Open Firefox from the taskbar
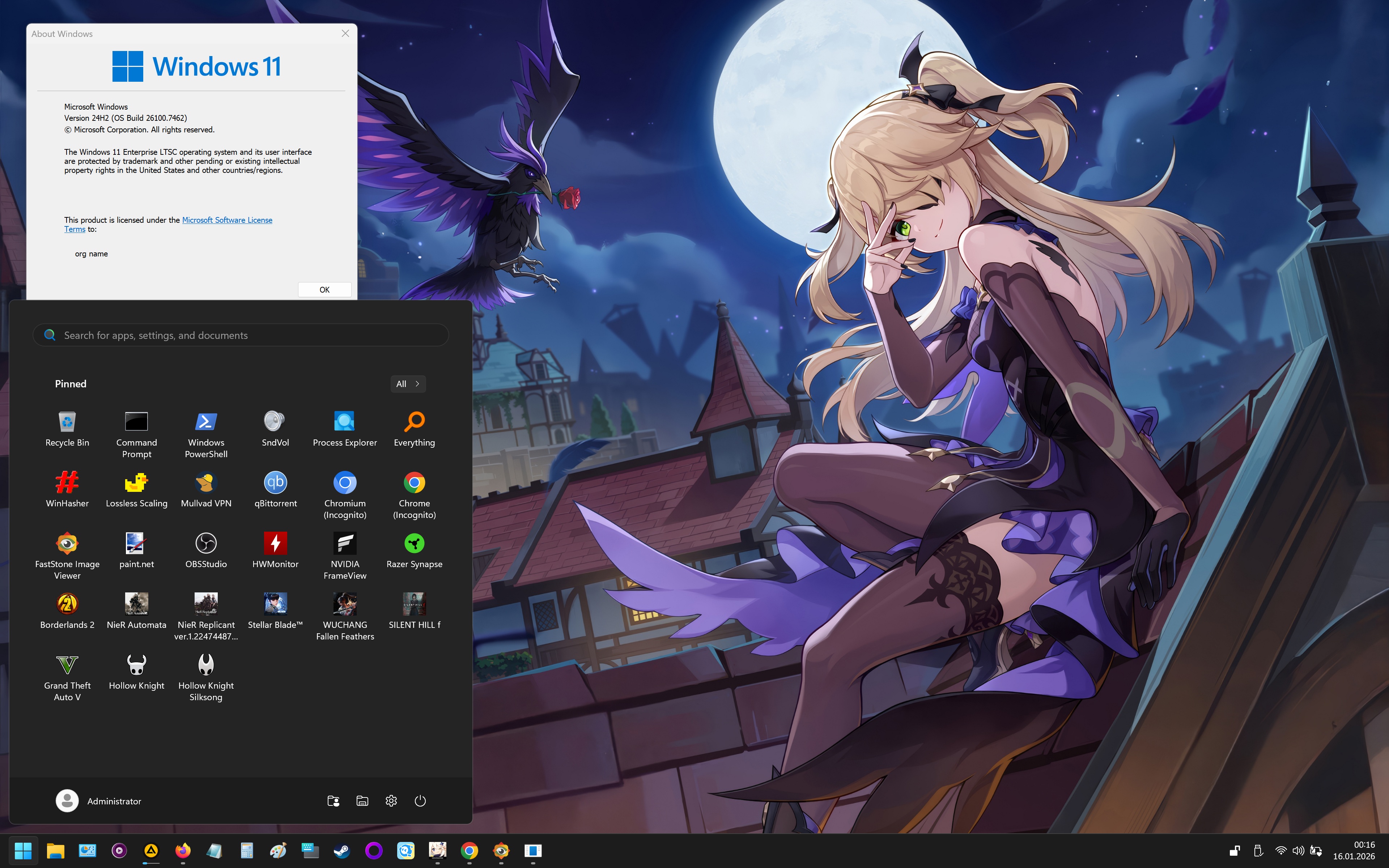This screenshot has width=1389, height=868. 183,850
